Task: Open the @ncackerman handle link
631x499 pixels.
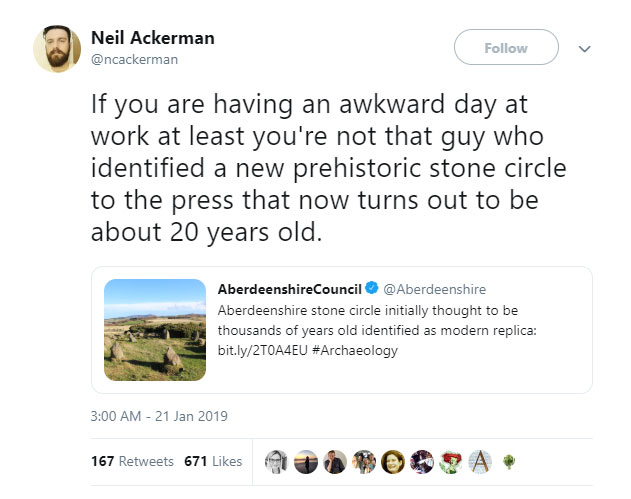Action: point(143,59)
